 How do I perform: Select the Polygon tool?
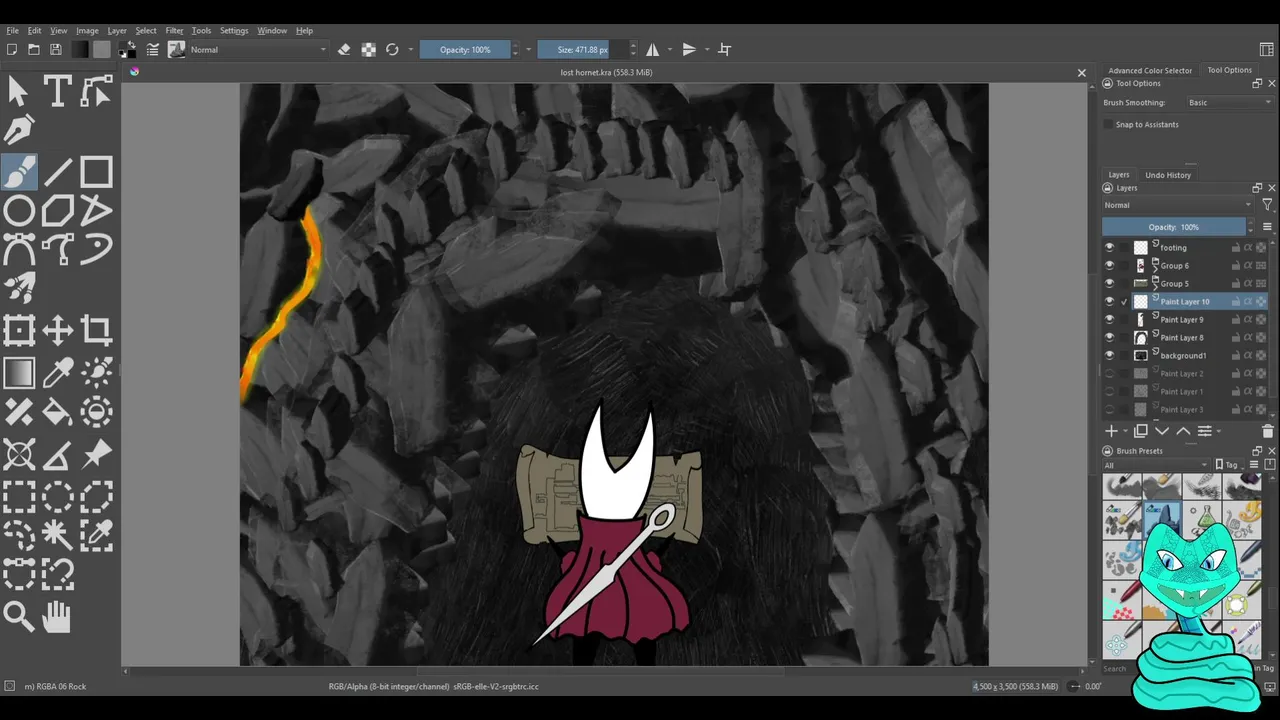(x=57, y=211)
